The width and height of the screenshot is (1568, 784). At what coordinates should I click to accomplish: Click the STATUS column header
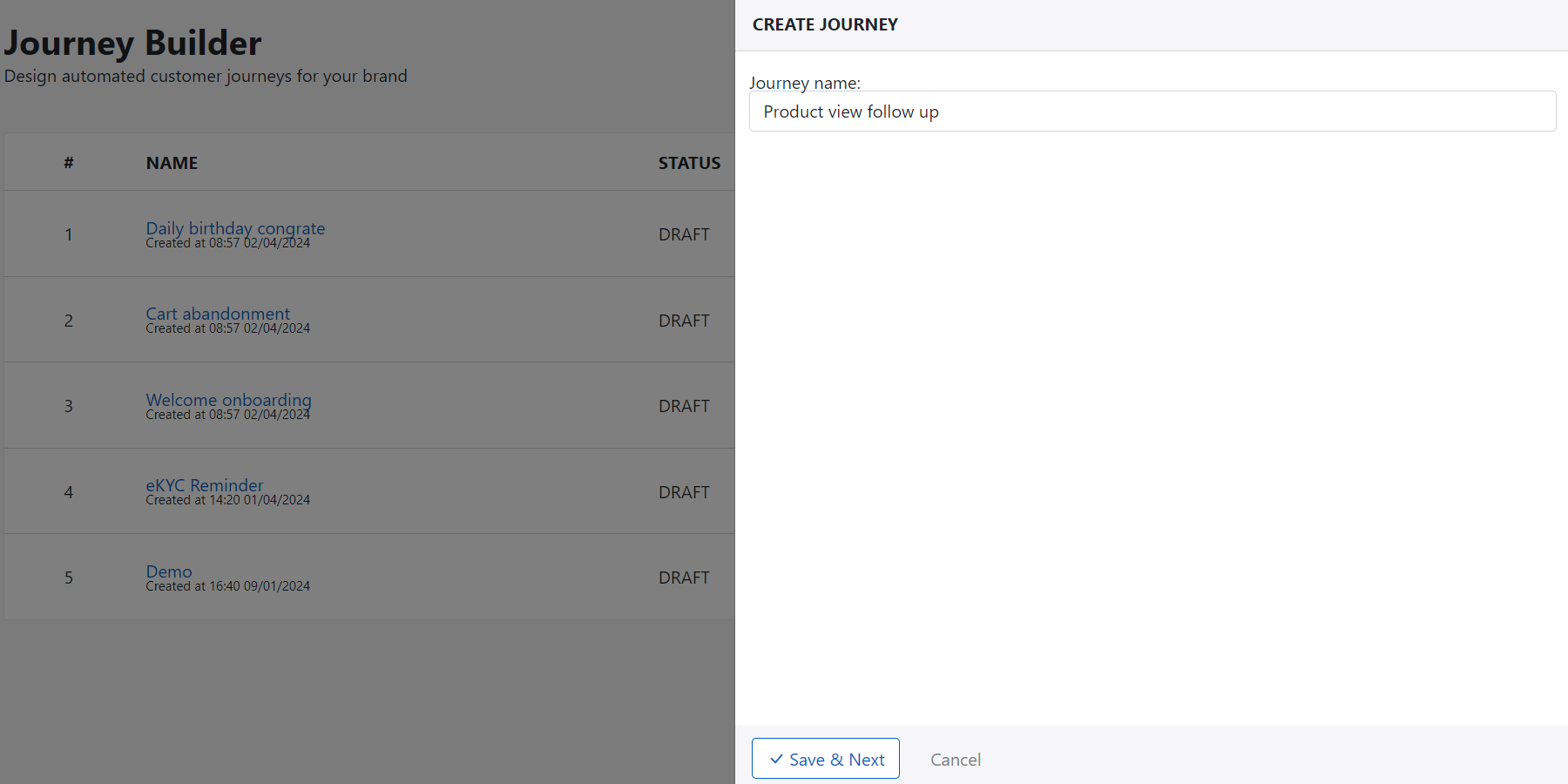(x=689, y=163)
